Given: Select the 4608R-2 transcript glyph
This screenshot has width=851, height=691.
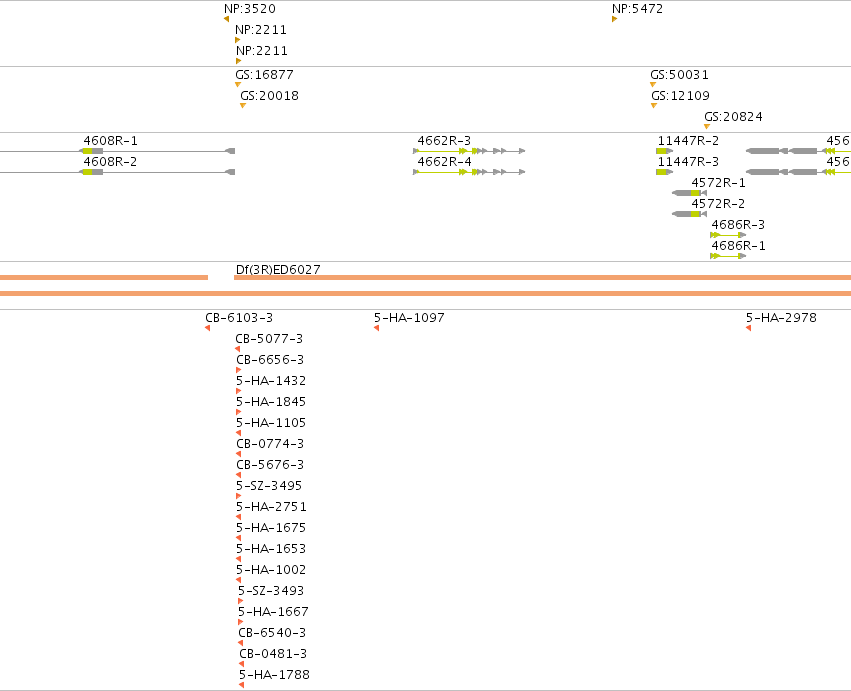Looking at the screenshot, I should click(x=117, y=172).
